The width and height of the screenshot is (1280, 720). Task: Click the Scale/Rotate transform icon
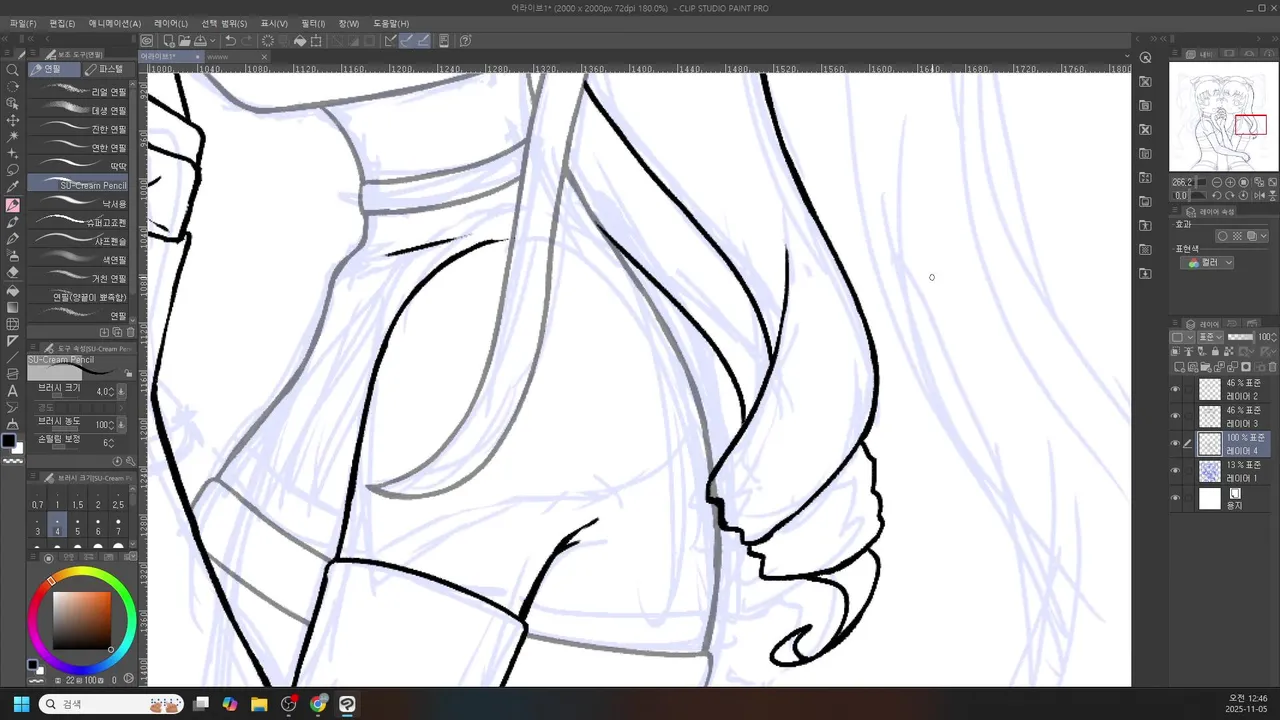(x=316, y=40)
